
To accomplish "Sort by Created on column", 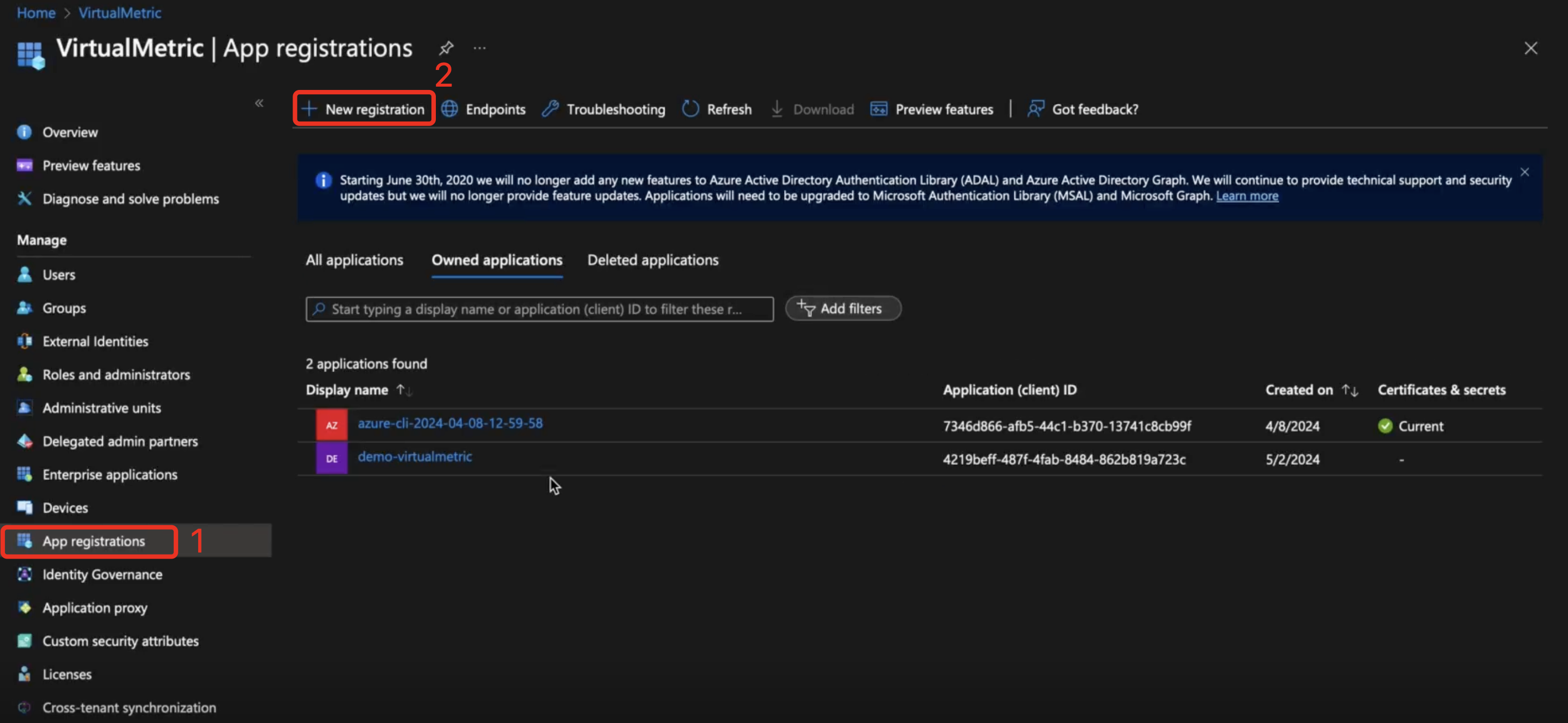I will point(1311,390).
